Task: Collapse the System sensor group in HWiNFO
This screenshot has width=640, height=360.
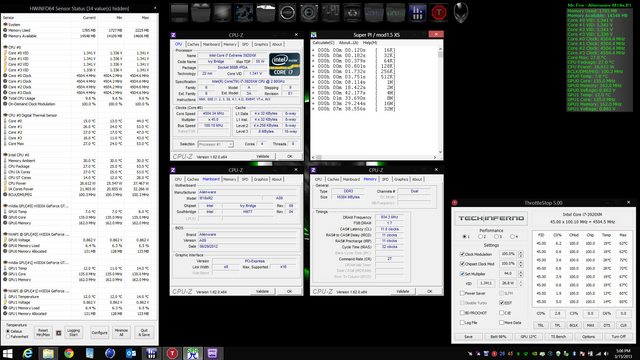Action: pyautogui.click(x=5, y=24)
